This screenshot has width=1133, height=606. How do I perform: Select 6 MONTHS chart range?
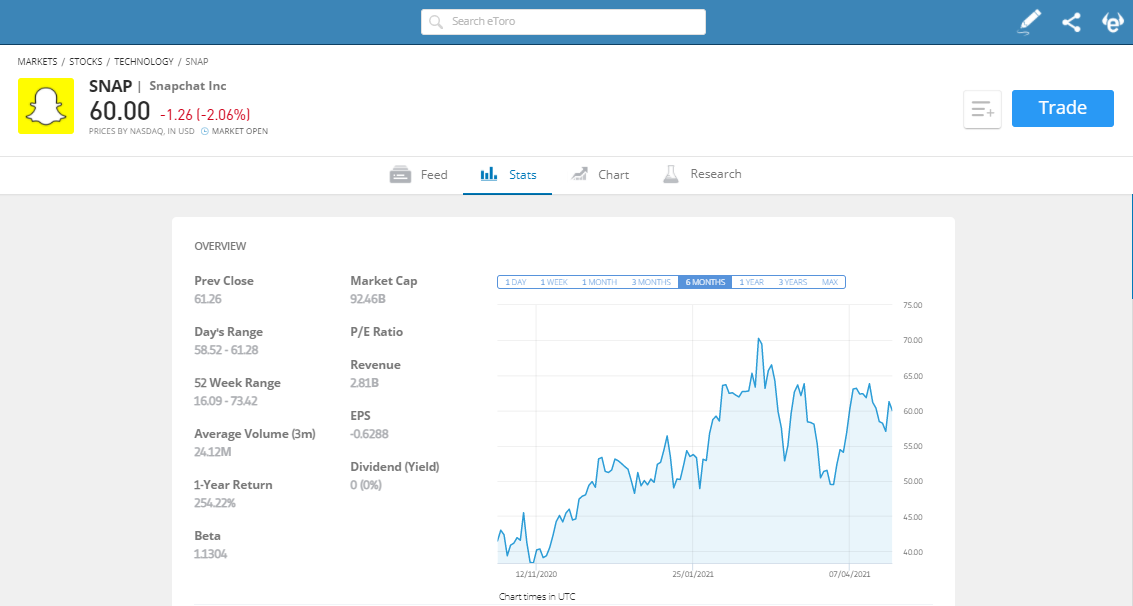click(x=705, y=282)
